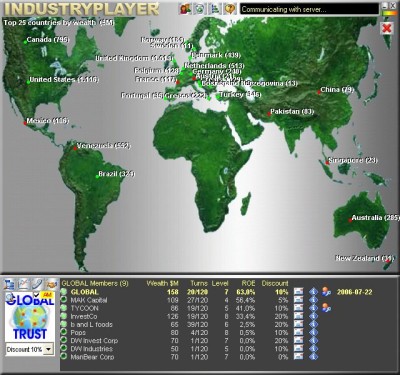Click the 2006-07-22 date in GLOBAL row

click(x=354, y=292)
